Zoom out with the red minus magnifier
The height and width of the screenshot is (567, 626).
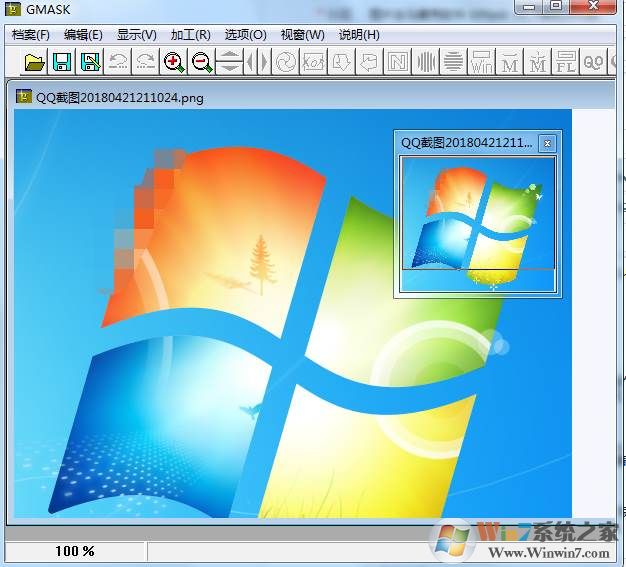202,62
